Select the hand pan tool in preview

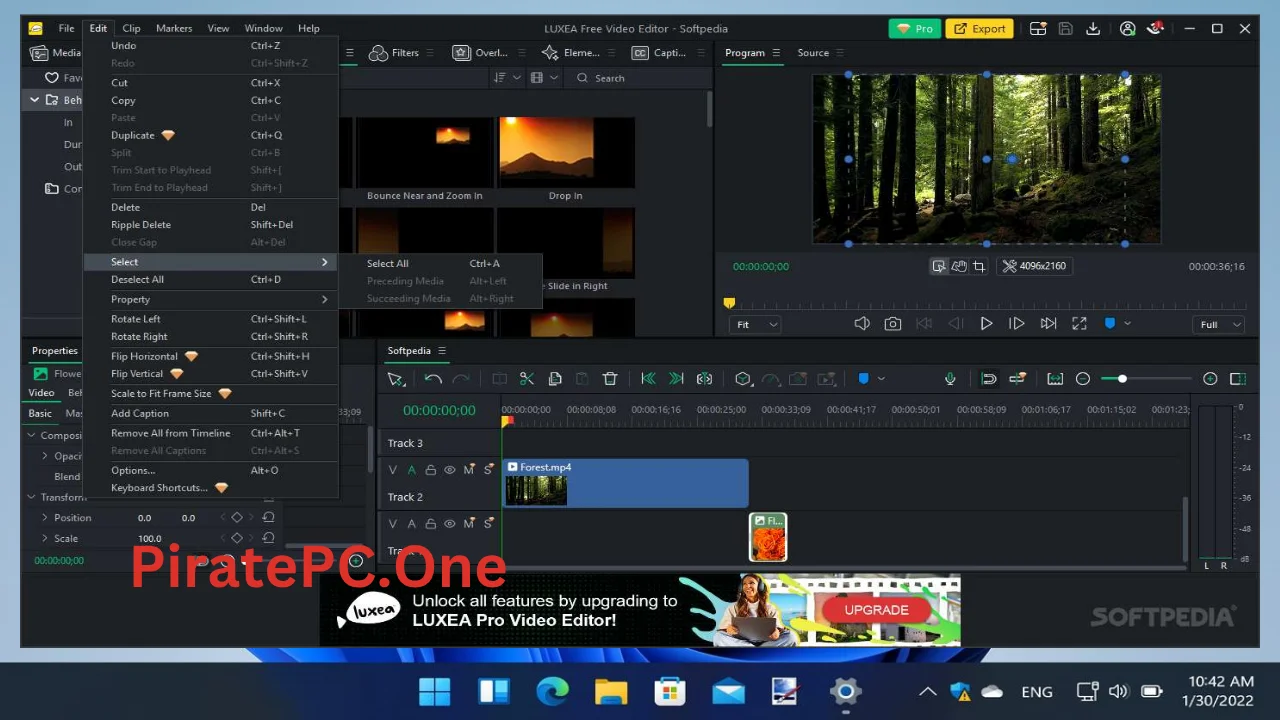(958, 266)
